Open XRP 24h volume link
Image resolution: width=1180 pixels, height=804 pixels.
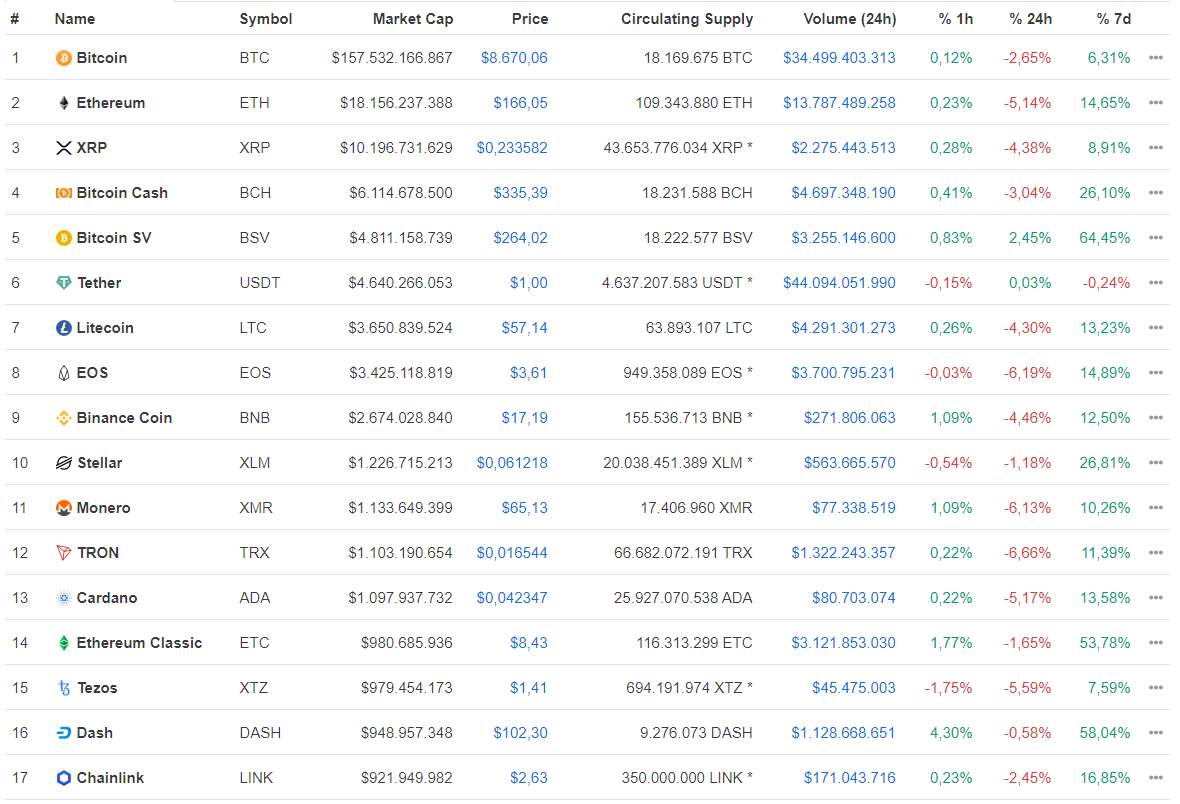point(843,148)
